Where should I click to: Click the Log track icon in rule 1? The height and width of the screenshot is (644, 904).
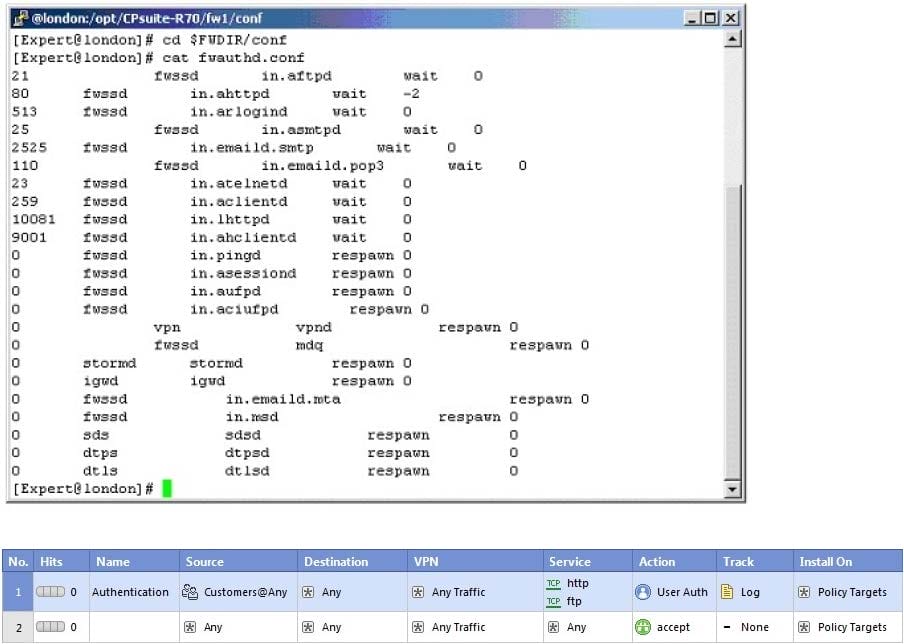[x=727, y=592]
